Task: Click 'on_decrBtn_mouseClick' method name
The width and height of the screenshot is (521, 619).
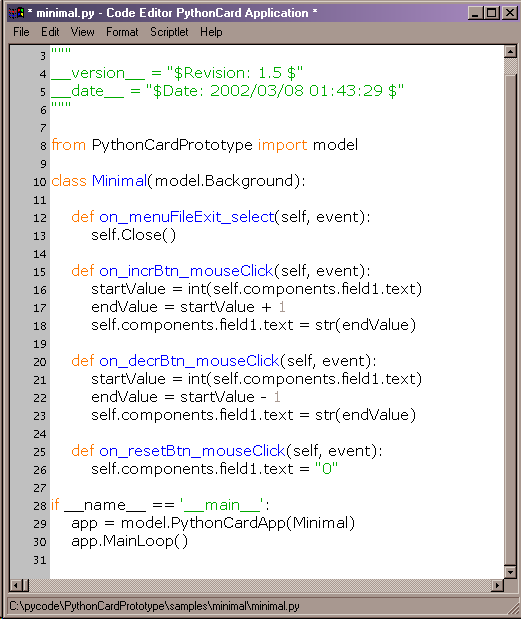Action: click(x=189, y=361)
